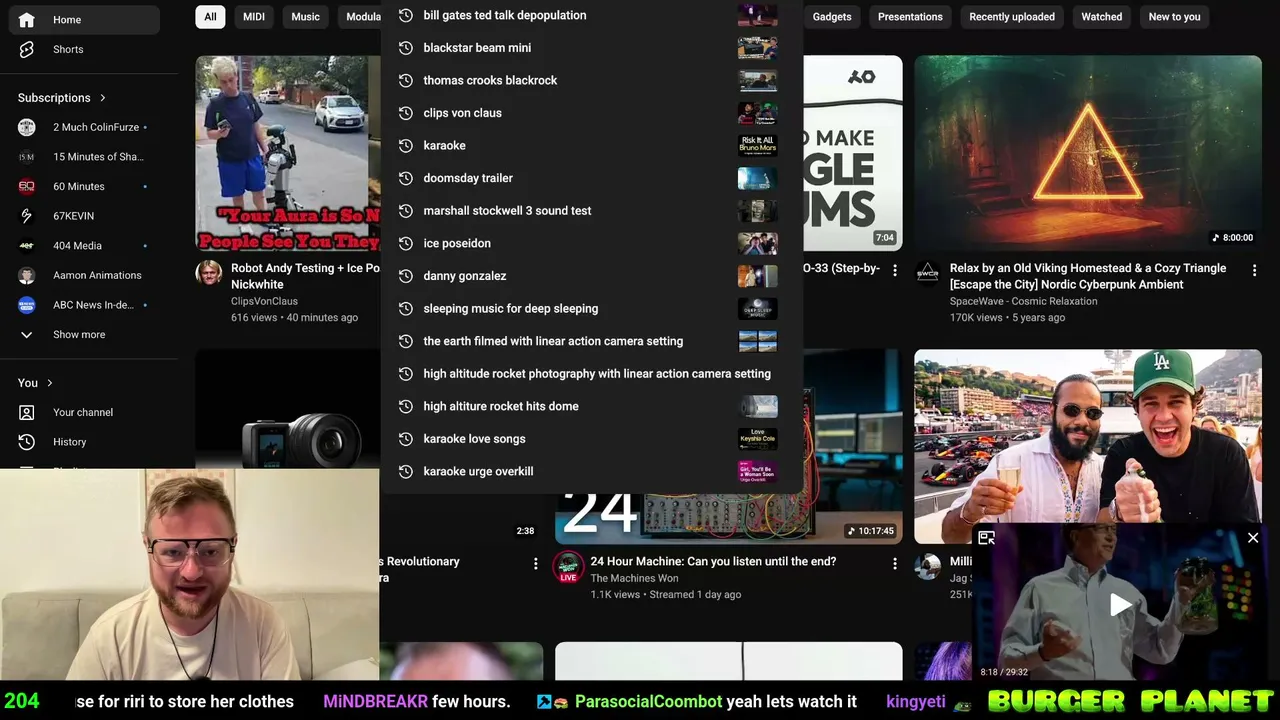Open more options for 24 Hour Machine video
This screenshot has width=1280, height=720.
(x=895, y=564)
